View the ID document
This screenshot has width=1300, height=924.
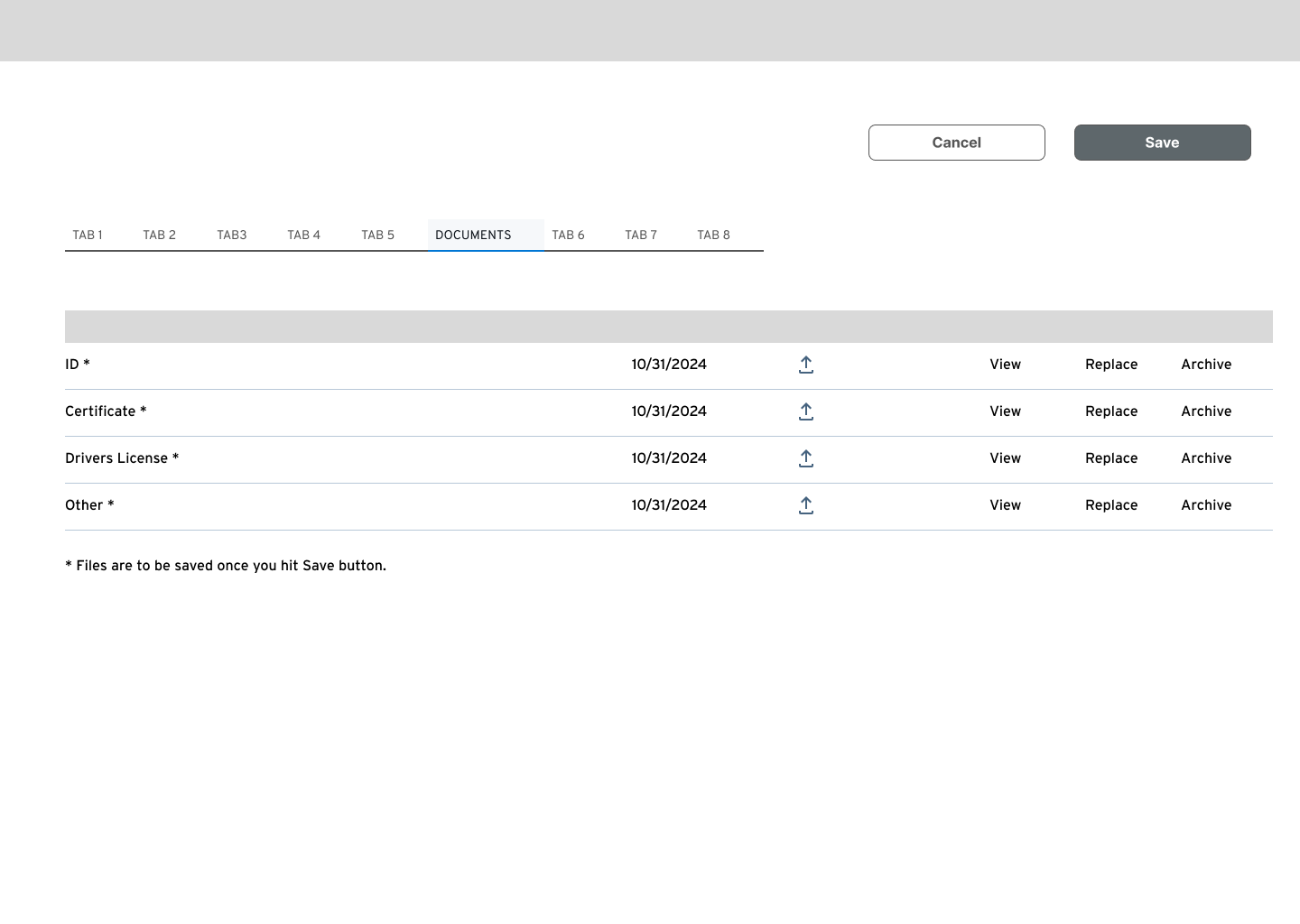pyautogui.click(x=1006, y=365)
